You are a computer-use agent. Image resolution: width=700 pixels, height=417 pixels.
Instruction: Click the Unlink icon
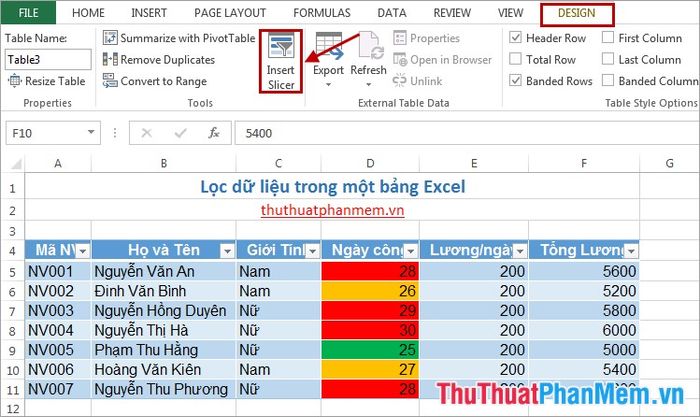tap(400, 81)
